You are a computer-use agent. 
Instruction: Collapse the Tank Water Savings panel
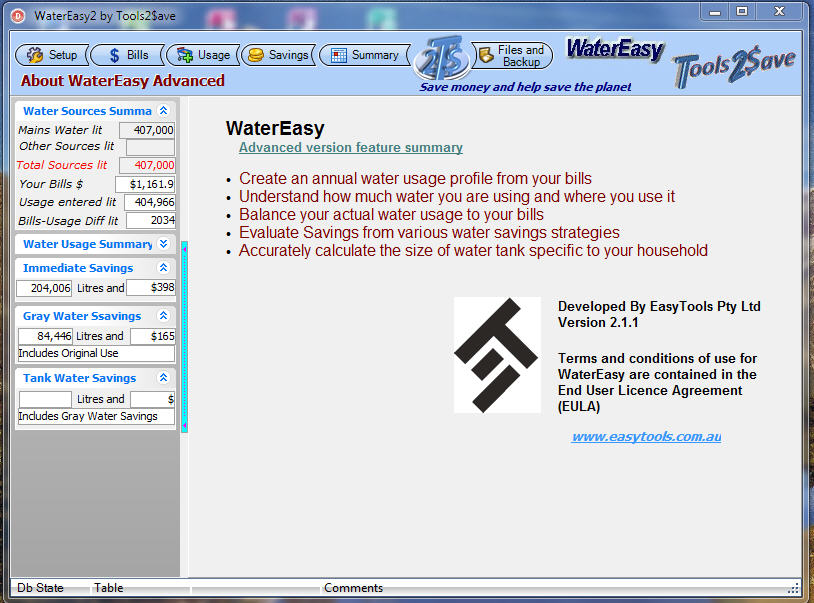(x=163, y=378)
